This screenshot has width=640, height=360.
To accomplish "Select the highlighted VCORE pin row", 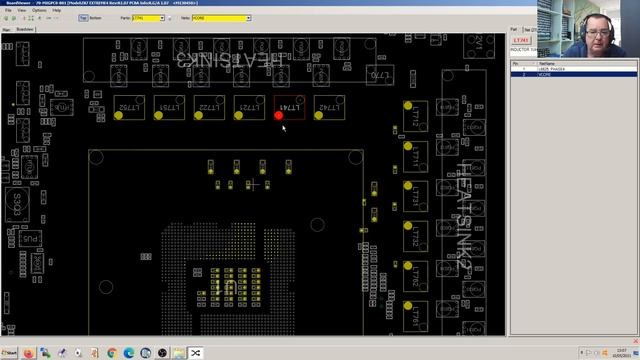I will click(x=573, y=74).
